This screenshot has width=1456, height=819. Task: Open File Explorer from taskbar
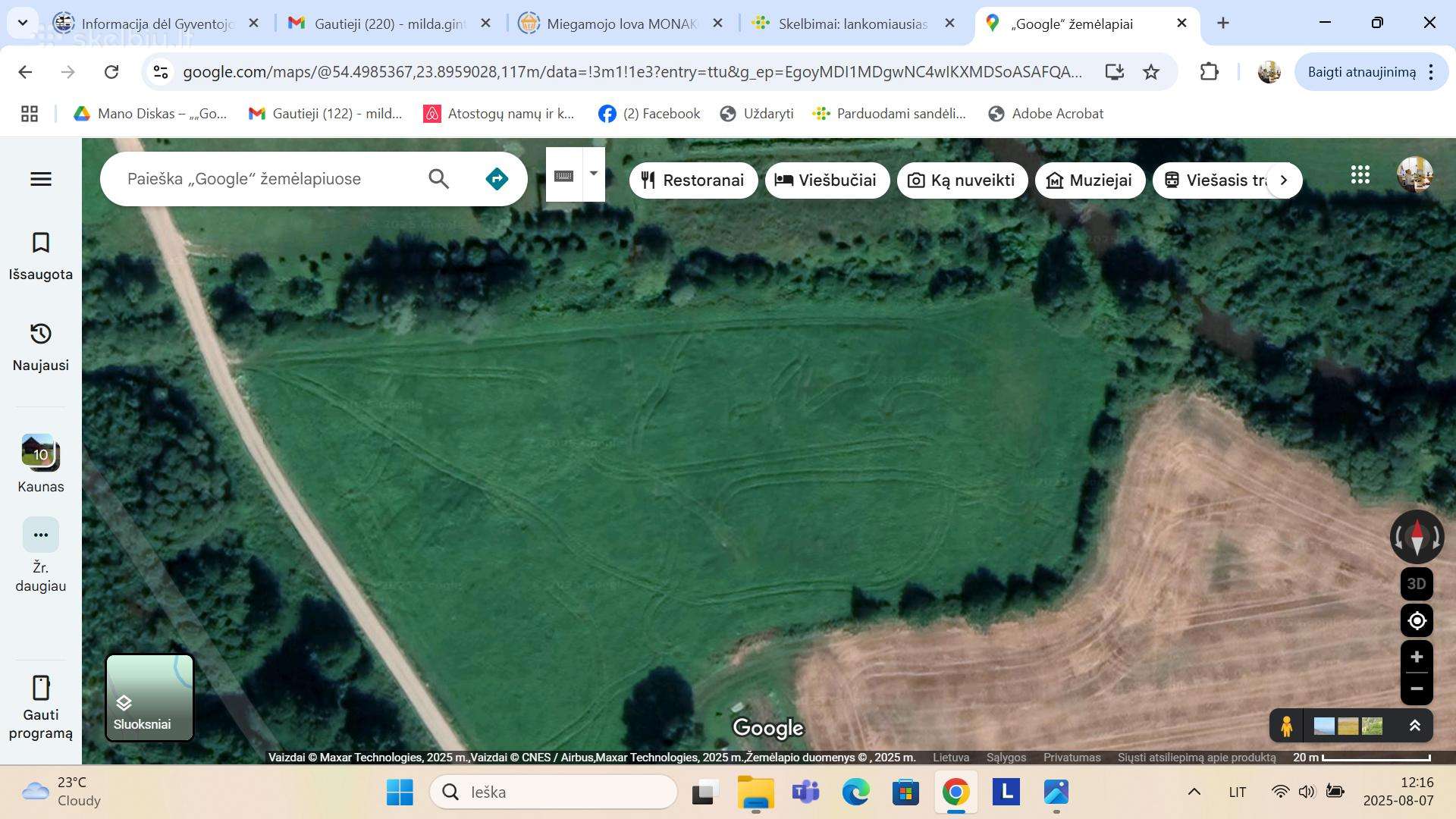(755, 792)
